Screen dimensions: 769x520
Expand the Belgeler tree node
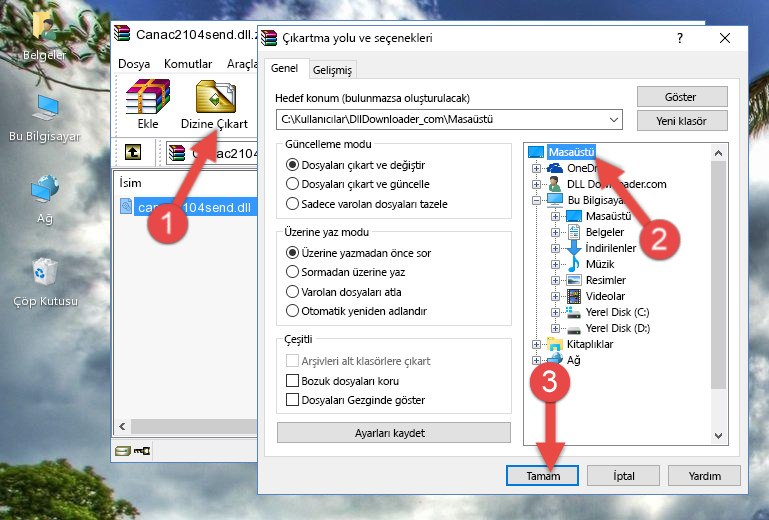555,233
